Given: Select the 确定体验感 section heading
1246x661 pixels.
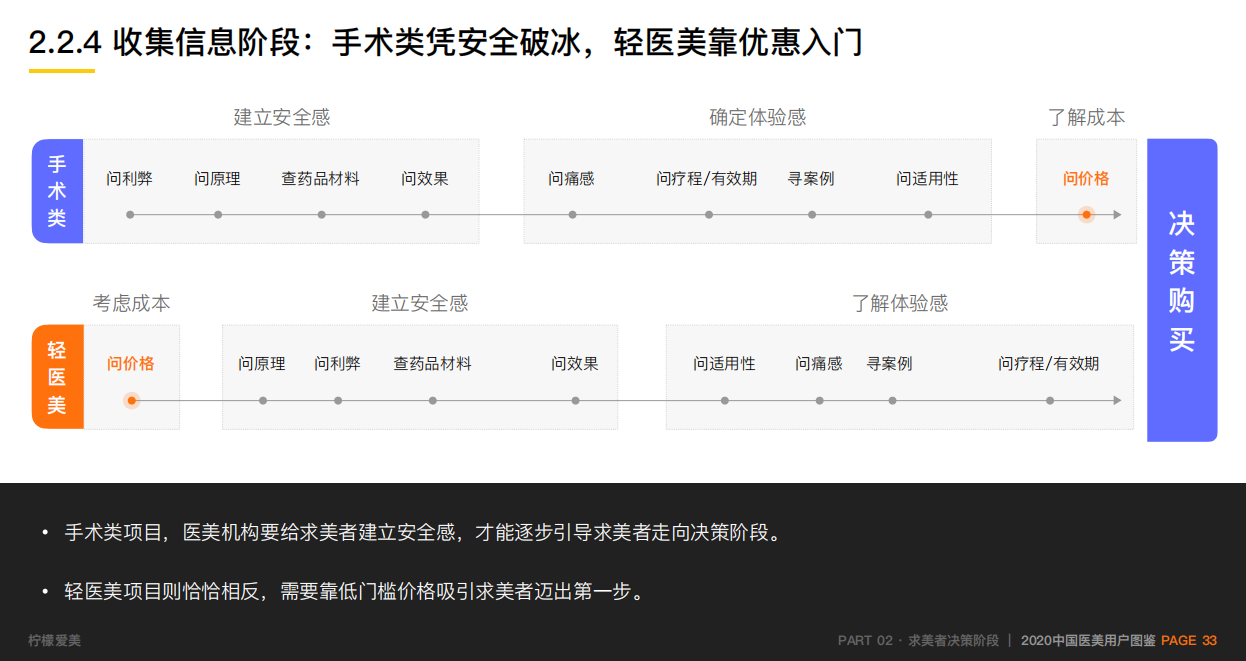Looking at the screenshot, I should 757,117.
